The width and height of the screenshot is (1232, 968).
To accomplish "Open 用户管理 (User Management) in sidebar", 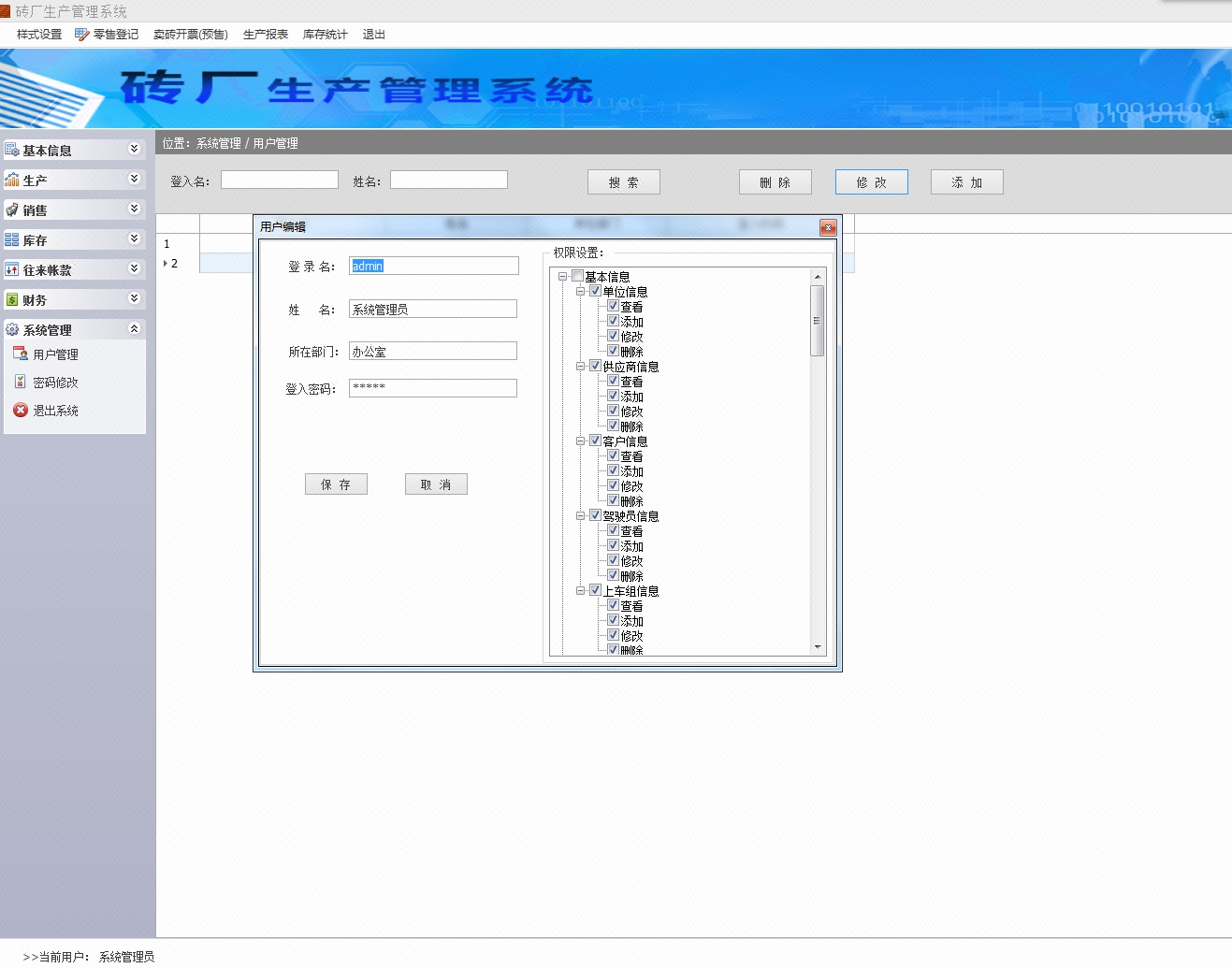I will coord(21,354).
